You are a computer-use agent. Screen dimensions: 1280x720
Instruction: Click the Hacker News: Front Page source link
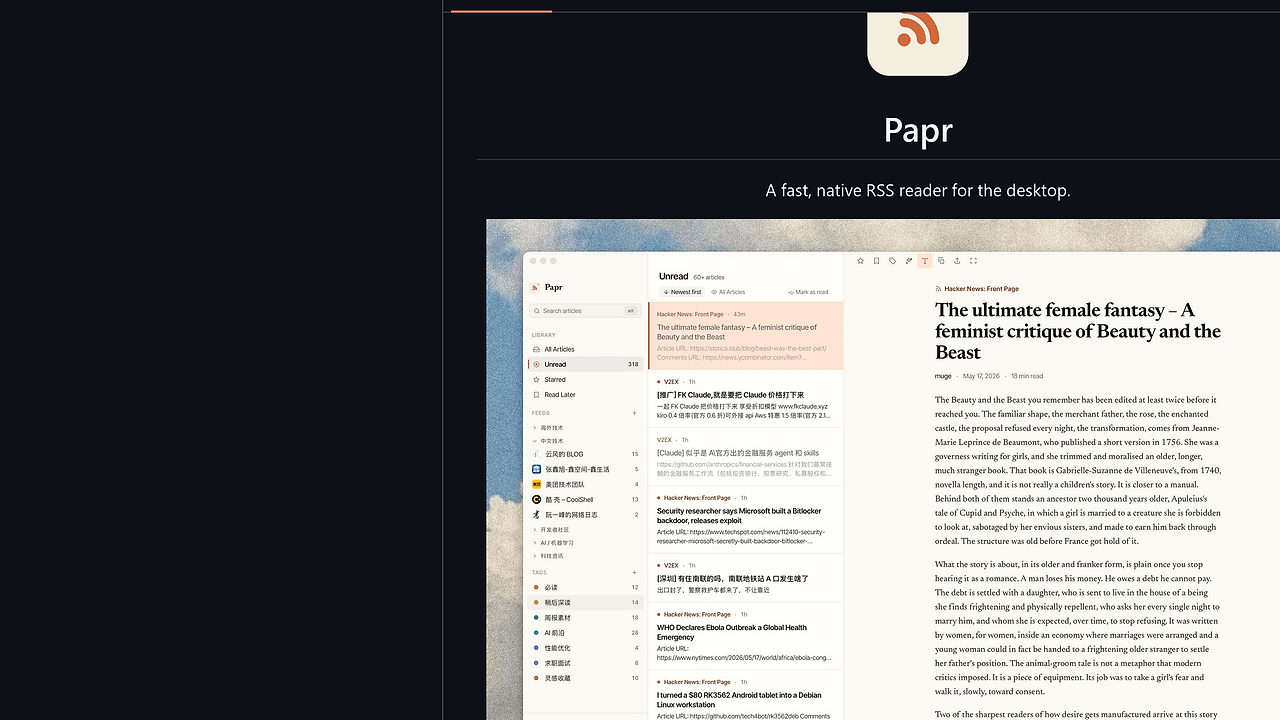pos(981,289)
